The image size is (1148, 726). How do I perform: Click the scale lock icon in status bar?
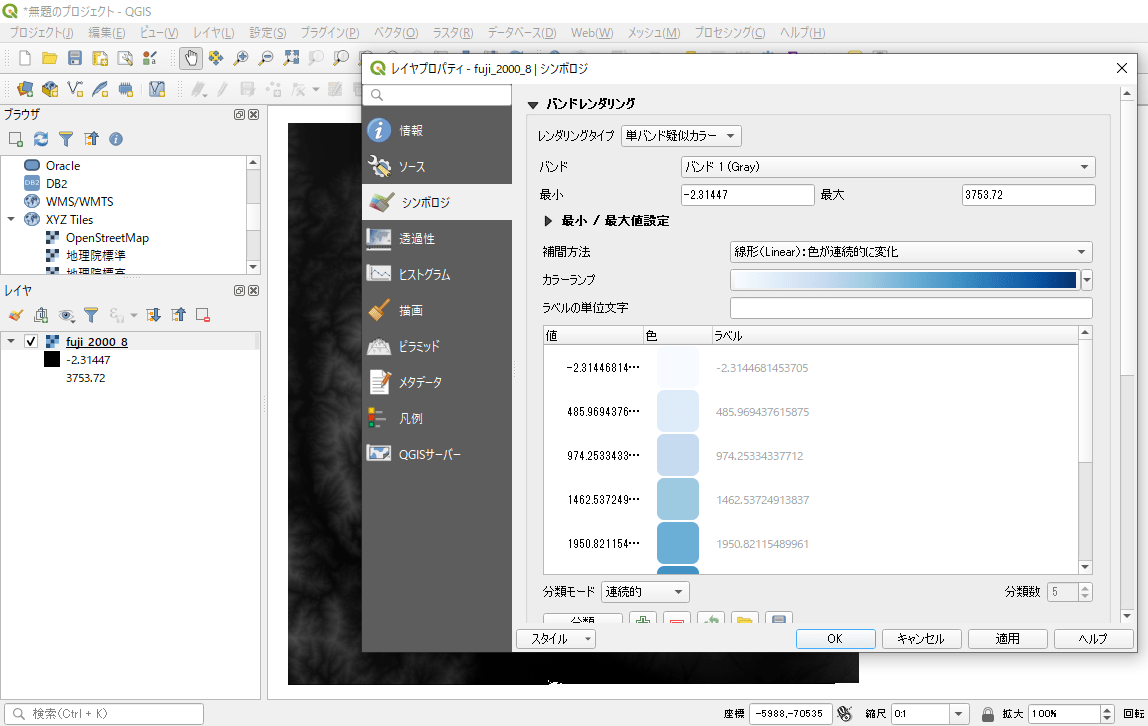pos(988,714)
